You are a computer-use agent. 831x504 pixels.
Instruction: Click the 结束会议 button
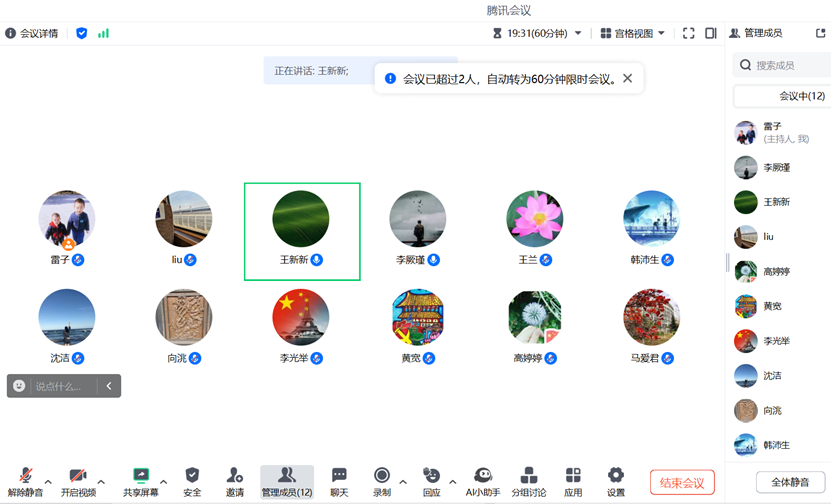682,483
